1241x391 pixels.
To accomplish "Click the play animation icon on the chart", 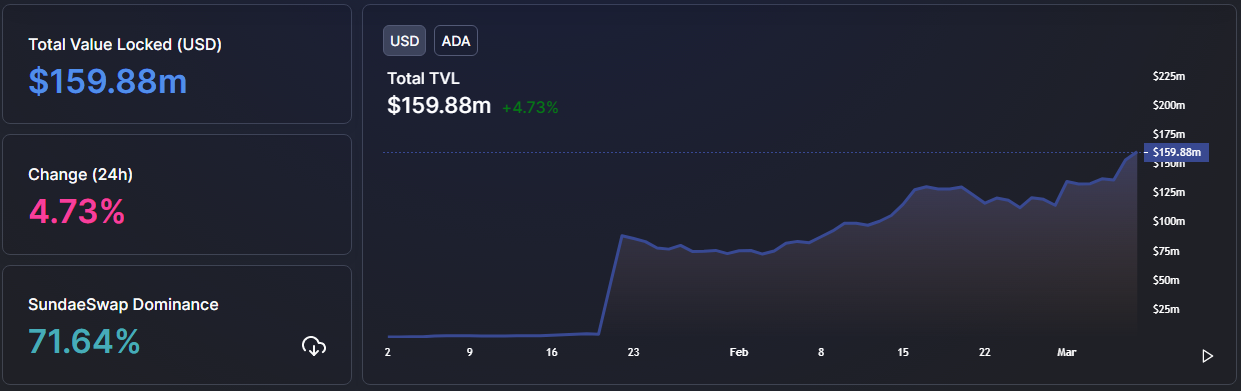I will click(1207, 355).
